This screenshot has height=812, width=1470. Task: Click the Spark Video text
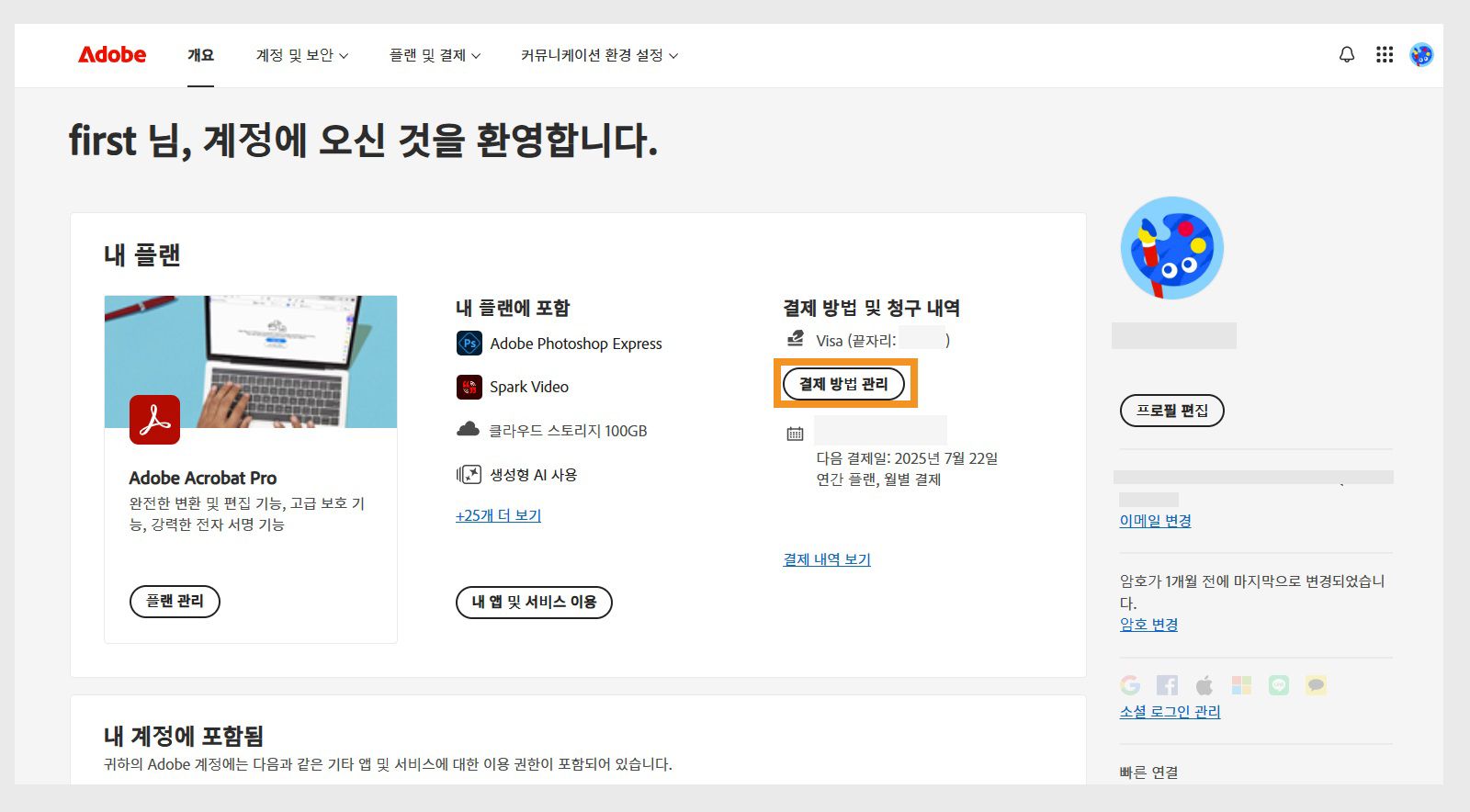(529, 387)
